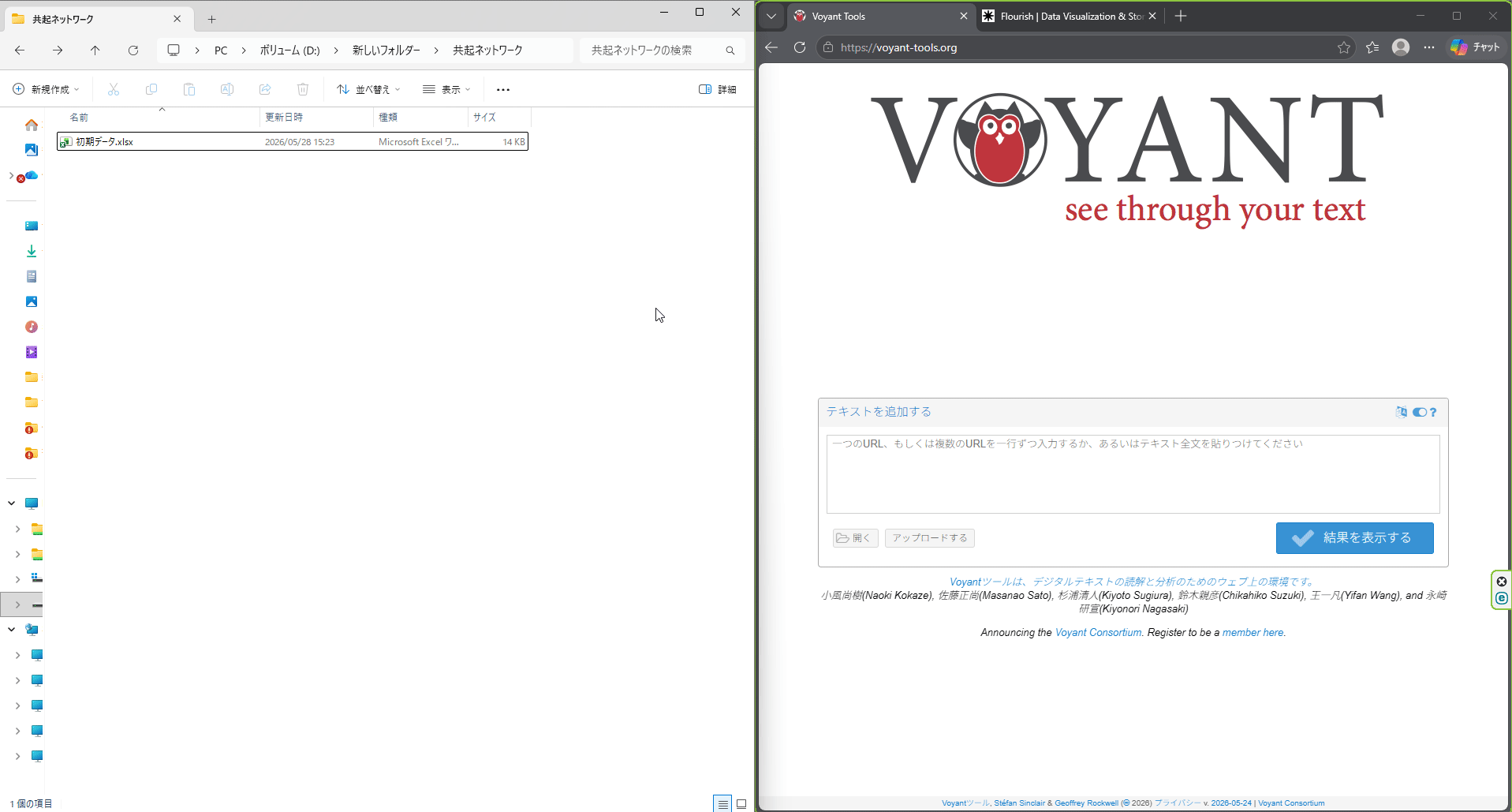Click the 開く button in Voyant
Screen dimensions: 1512x812
[855, 538]
